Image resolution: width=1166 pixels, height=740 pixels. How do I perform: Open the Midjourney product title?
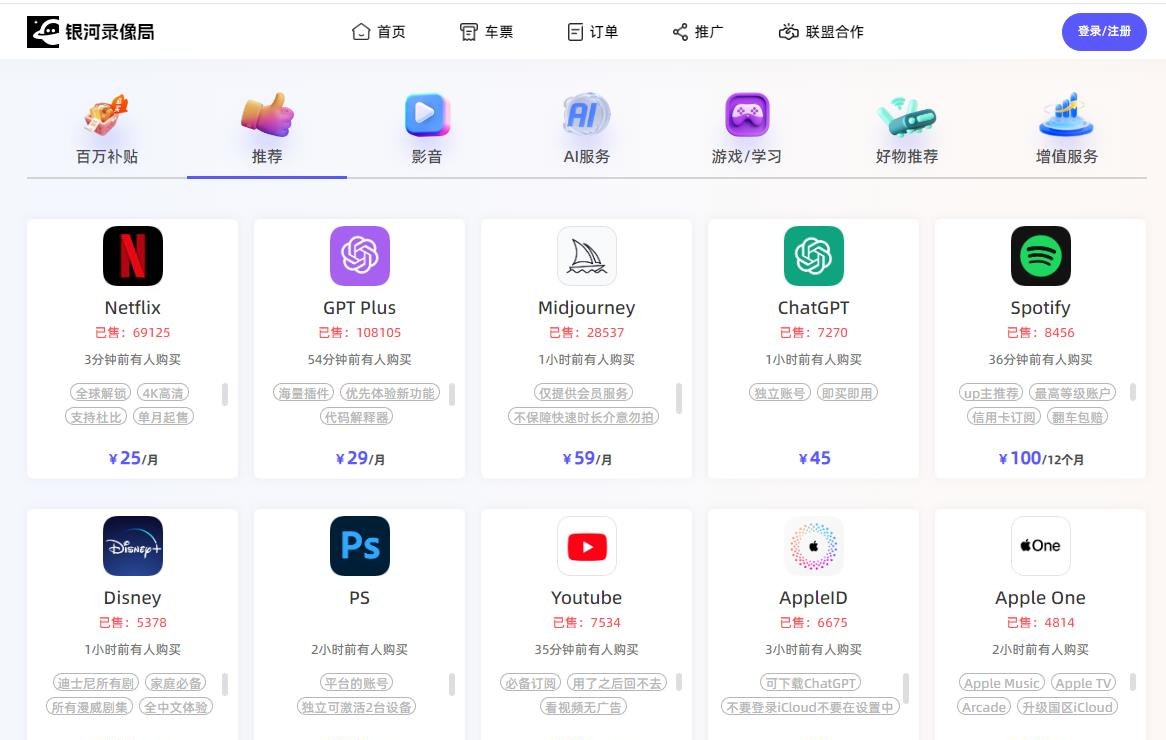click(x=587, y=308)
